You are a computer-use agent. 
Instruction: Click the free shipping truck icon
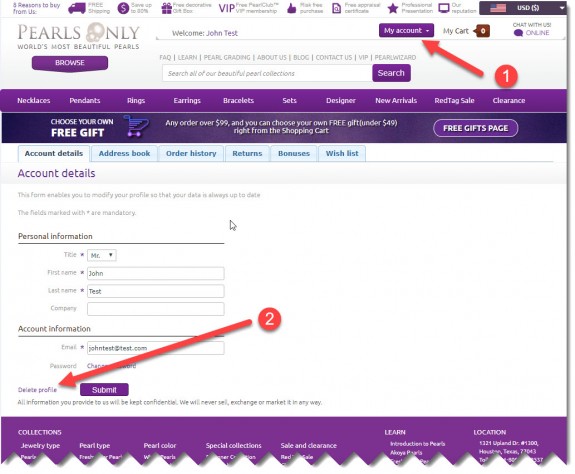tap(77, 8)
